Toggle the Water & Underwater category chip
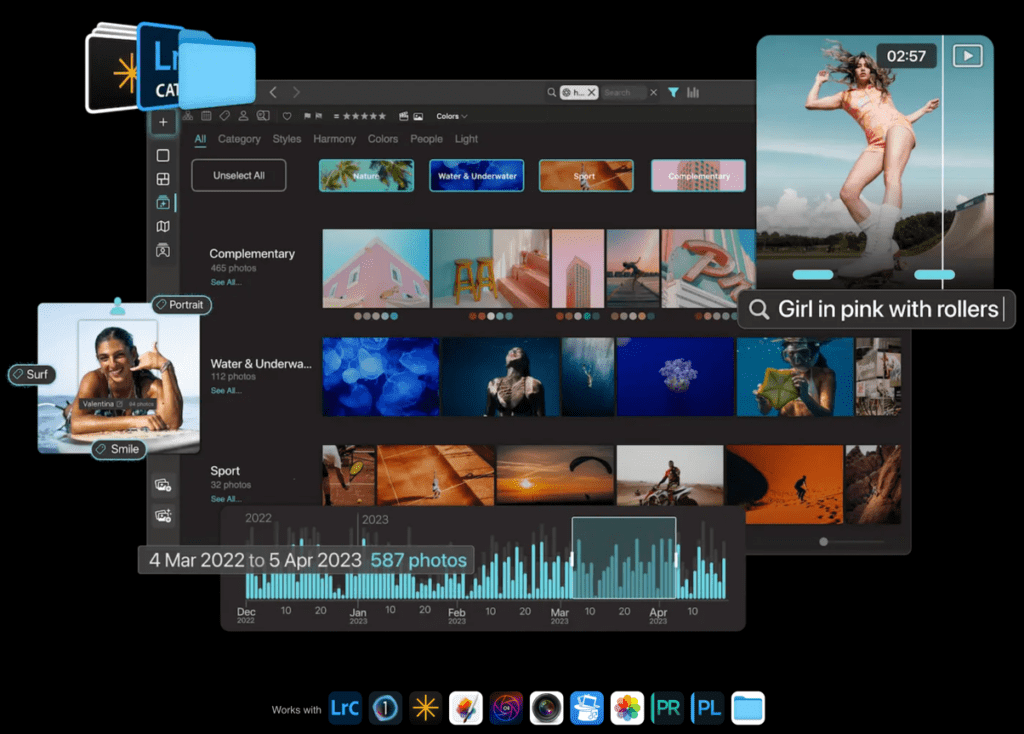Screen dimensions: 1024x734 (x=477, y=175)
